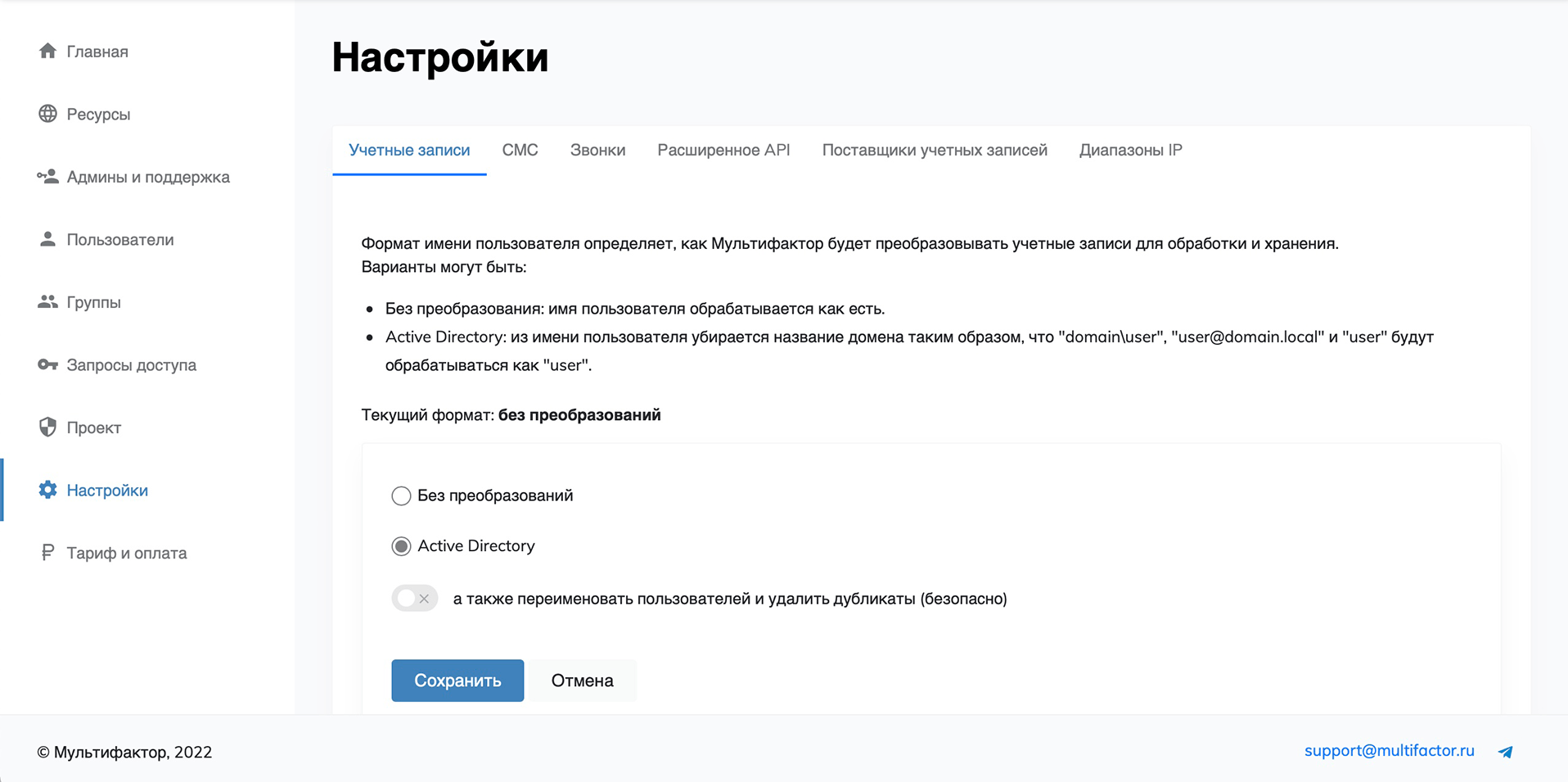Open the Telegram icon in footer
The image size is (1568, 782).
(1505, 752)
